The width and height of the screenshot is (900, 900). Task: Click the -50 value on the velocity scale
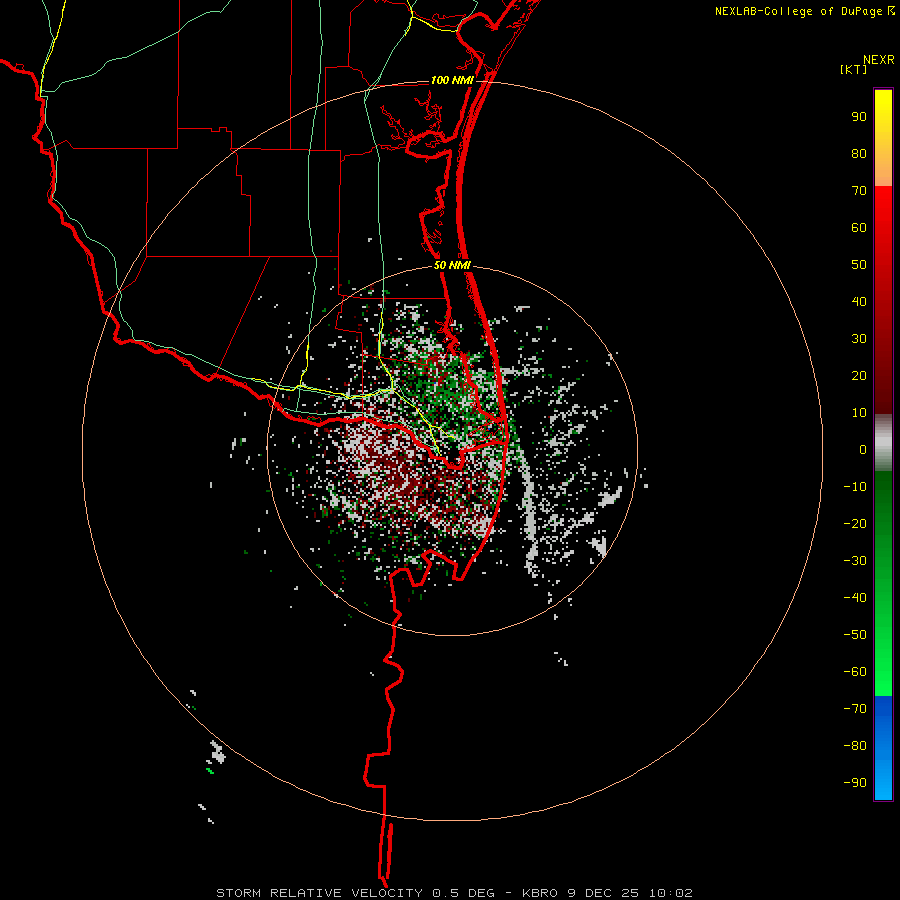(855, 635)
